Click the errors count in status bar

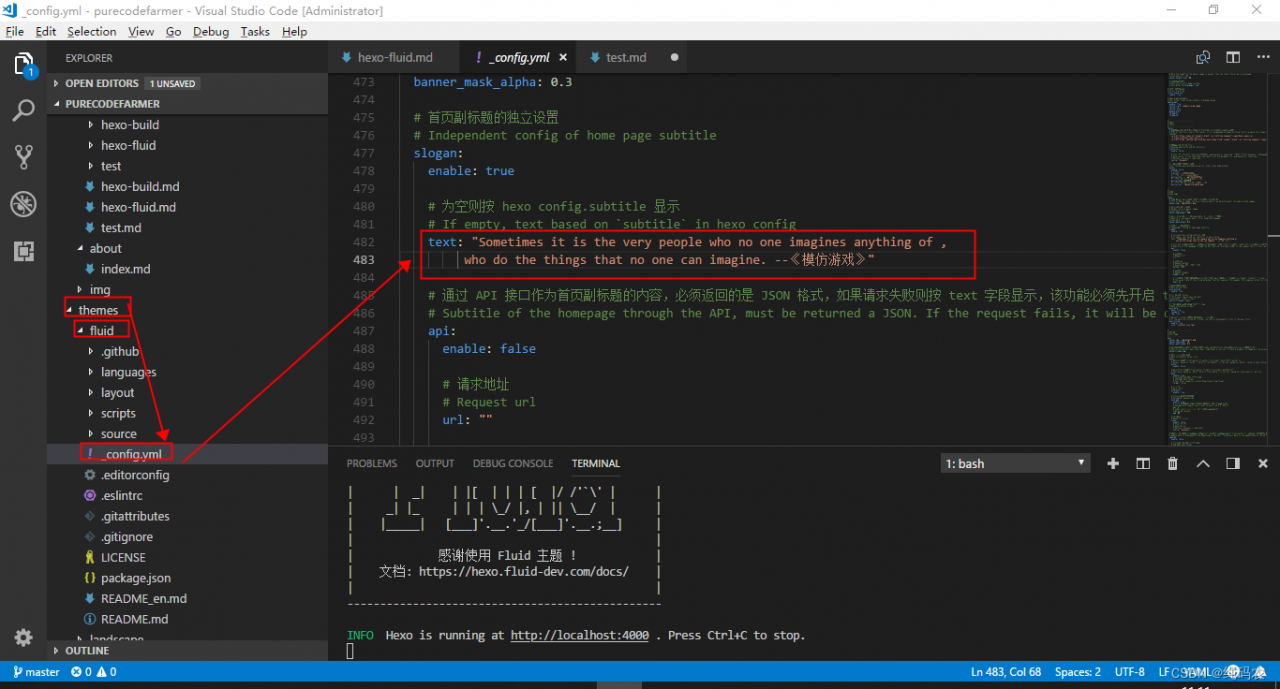point(81,672)
